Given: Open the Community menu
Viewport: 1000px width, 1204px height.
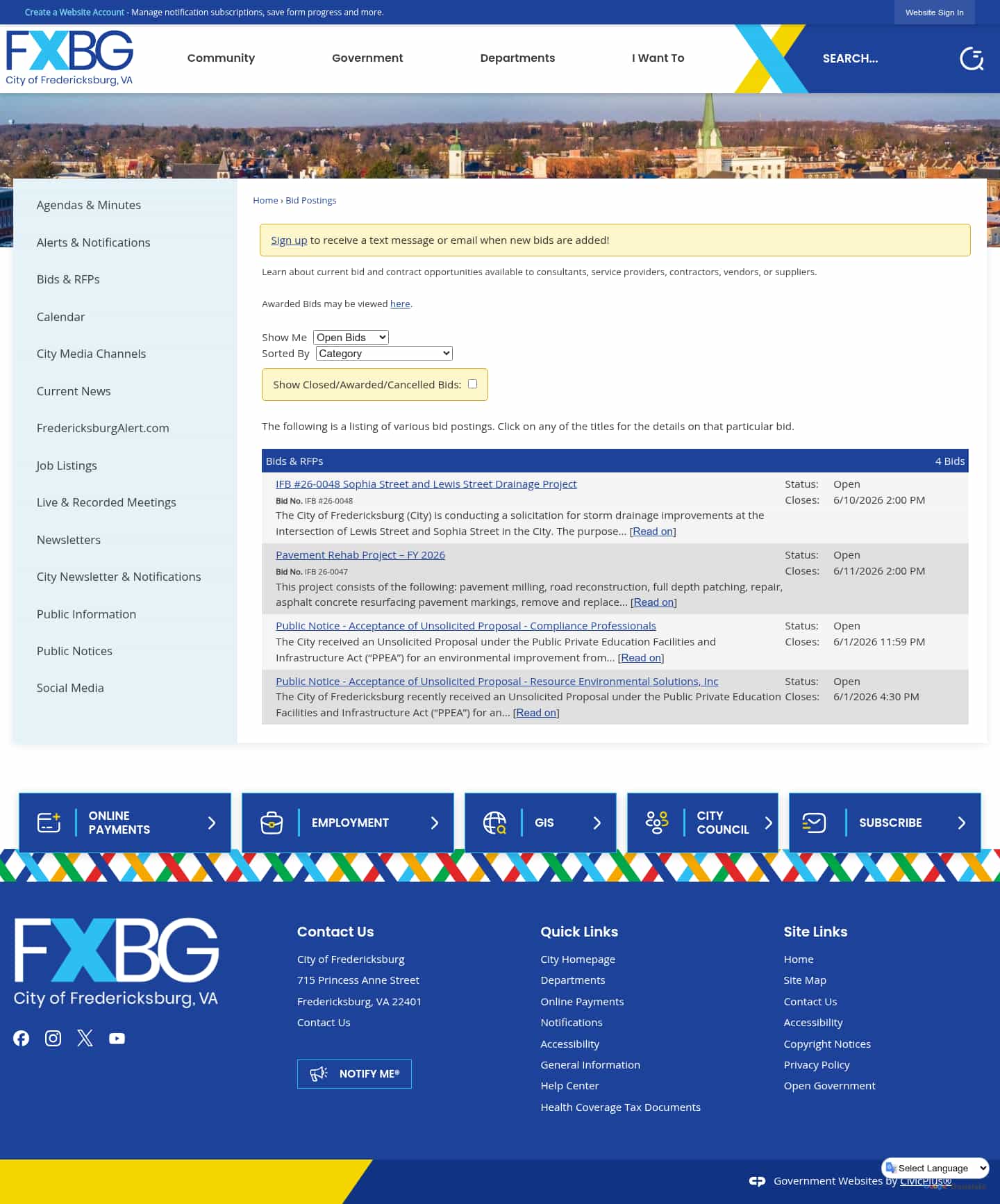Looking at the screenshot, I should [x=221, y=58].
